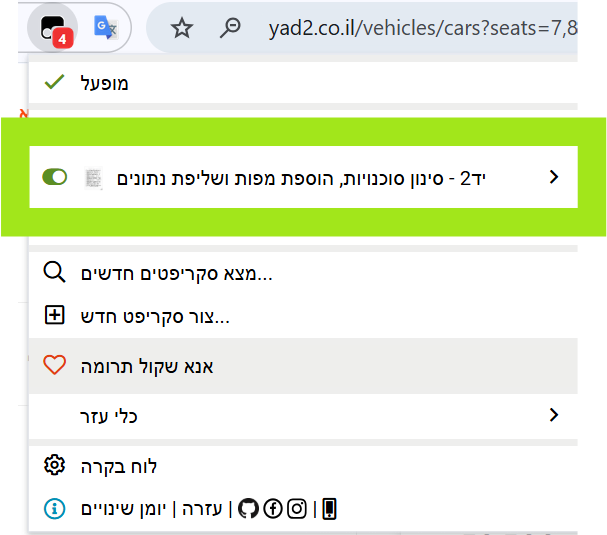
Task: Toggle the יד2 script on/off switch
Action: pos(55,177)
